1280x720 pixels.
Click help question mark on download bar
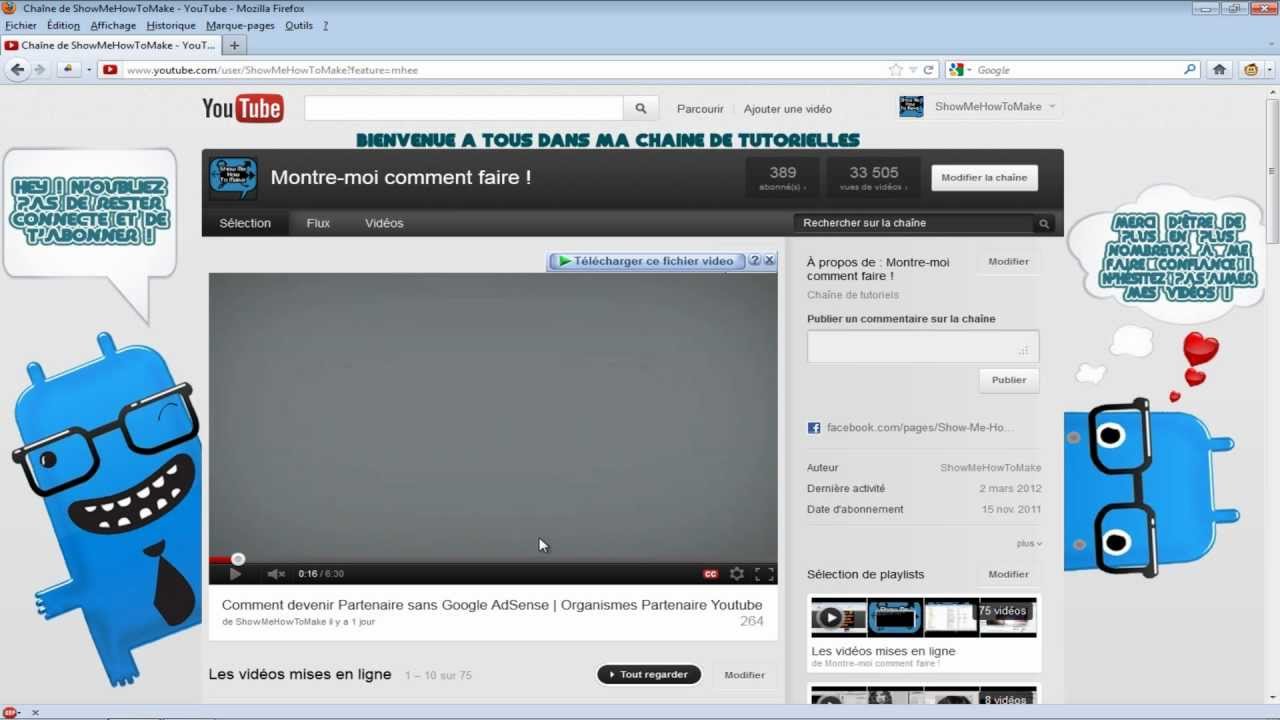(755, 261)
